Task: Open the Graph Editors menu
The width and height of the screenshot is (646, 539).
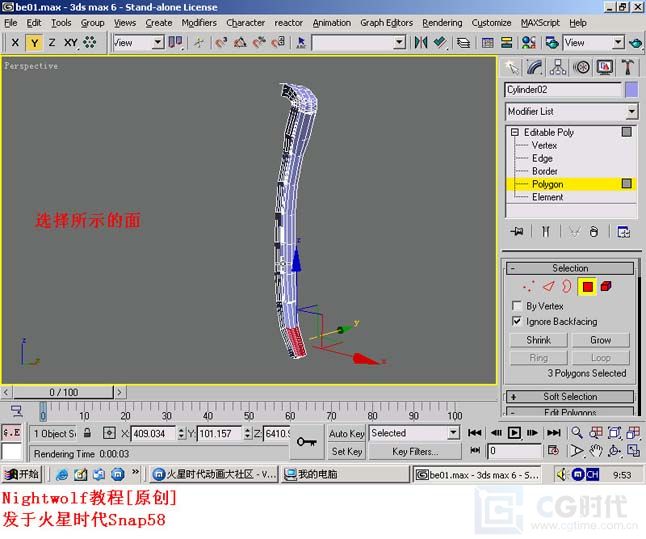Action: (x=386, y=23)
